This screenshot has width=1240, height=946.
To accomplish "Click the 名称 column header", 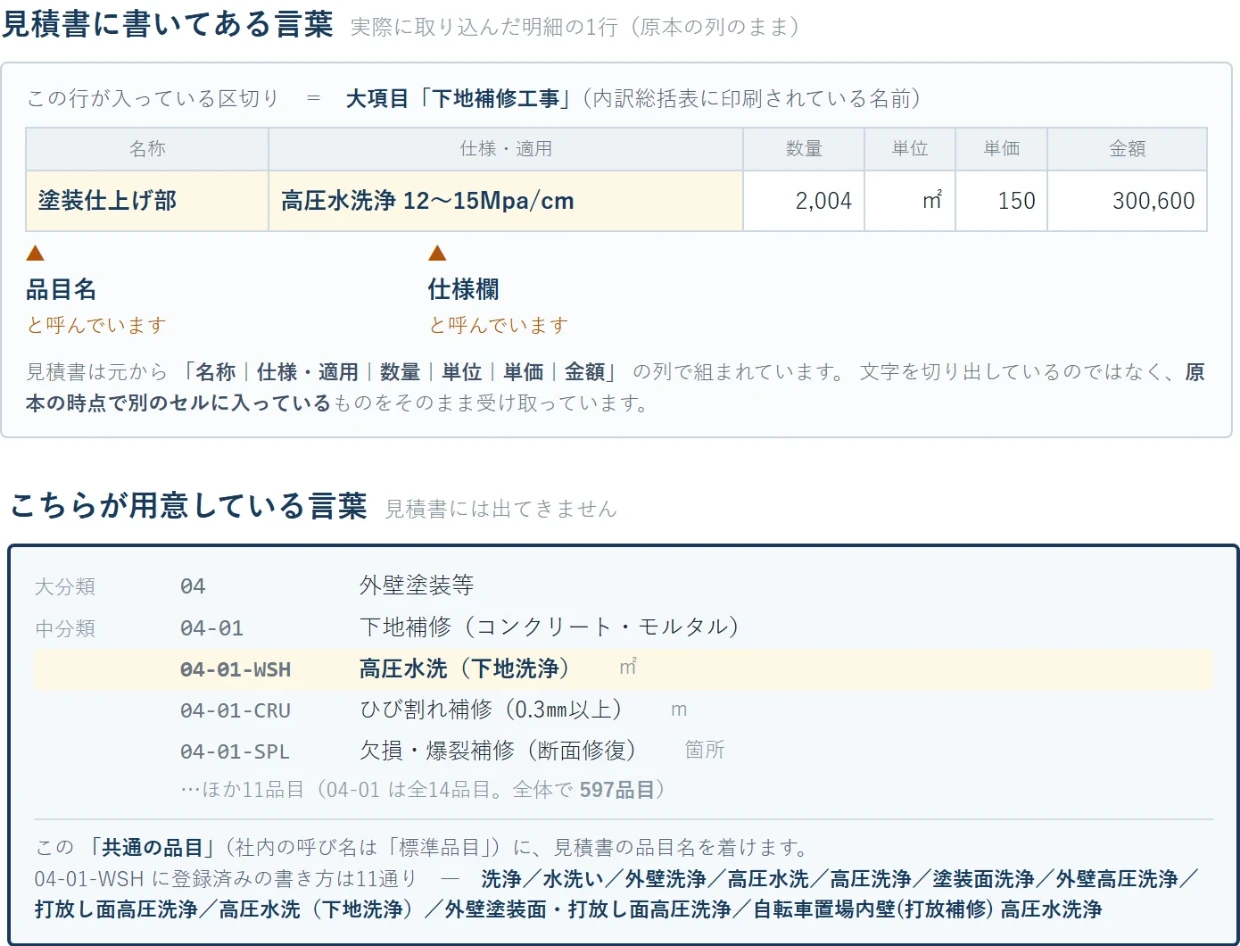I will click(147, 149).
